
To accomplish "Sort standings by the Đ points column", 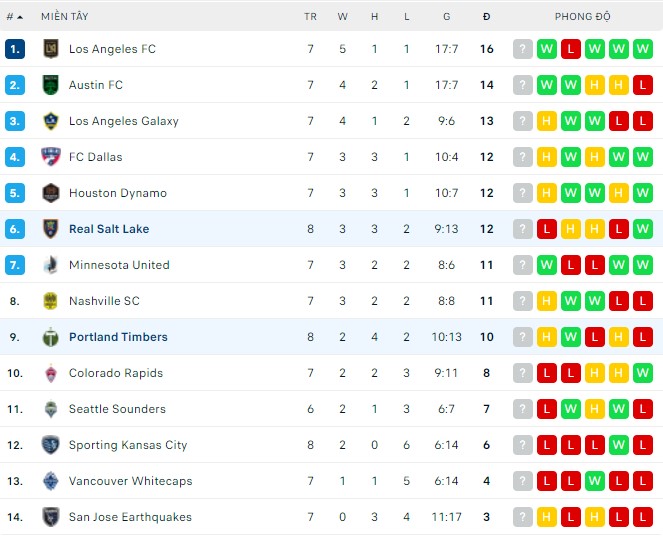I will click(x=486, y=17).
